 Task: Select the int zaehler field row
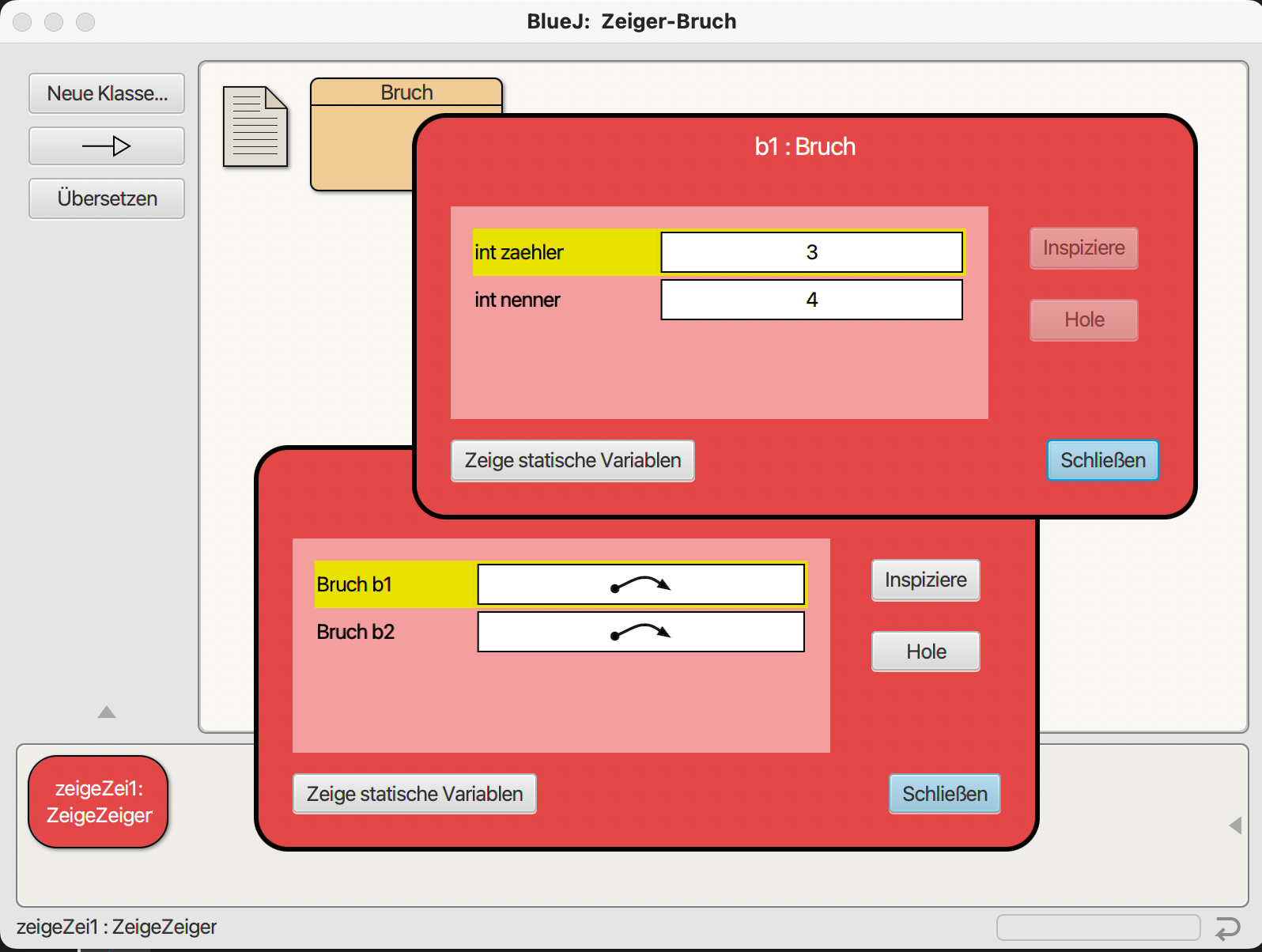(x=719, y=252)
